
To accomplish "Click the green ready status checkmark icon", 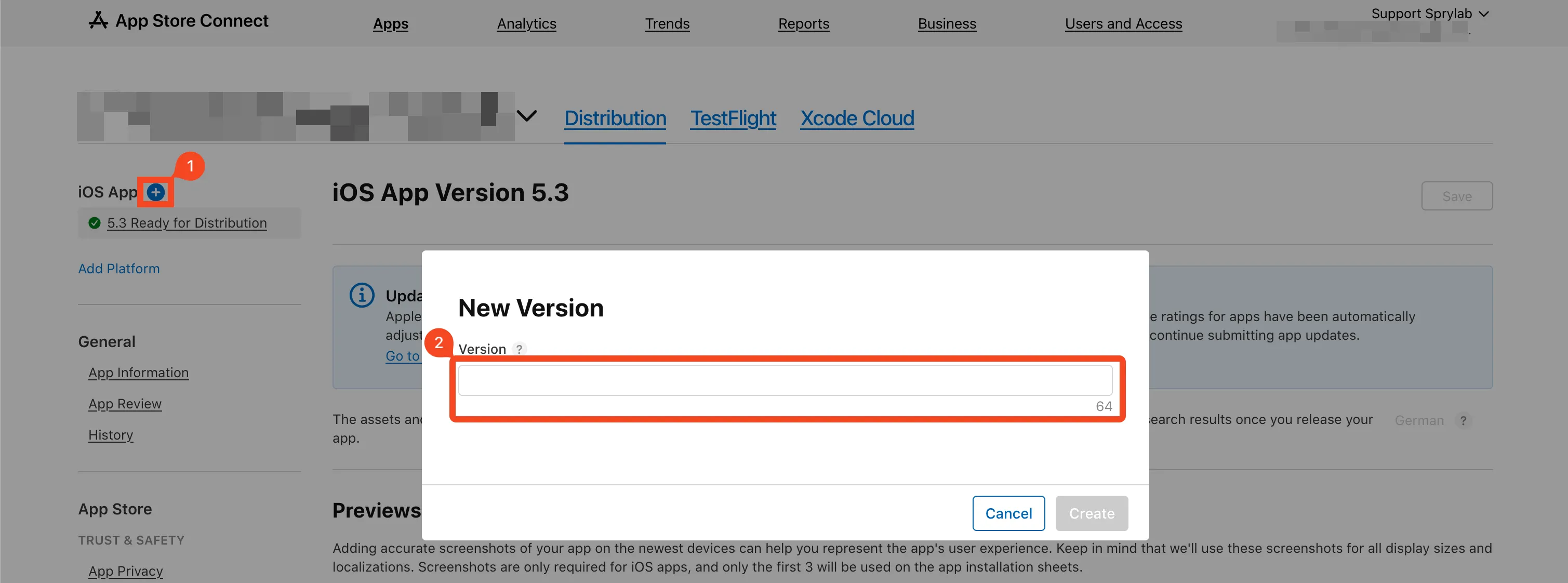I will 95,223.
